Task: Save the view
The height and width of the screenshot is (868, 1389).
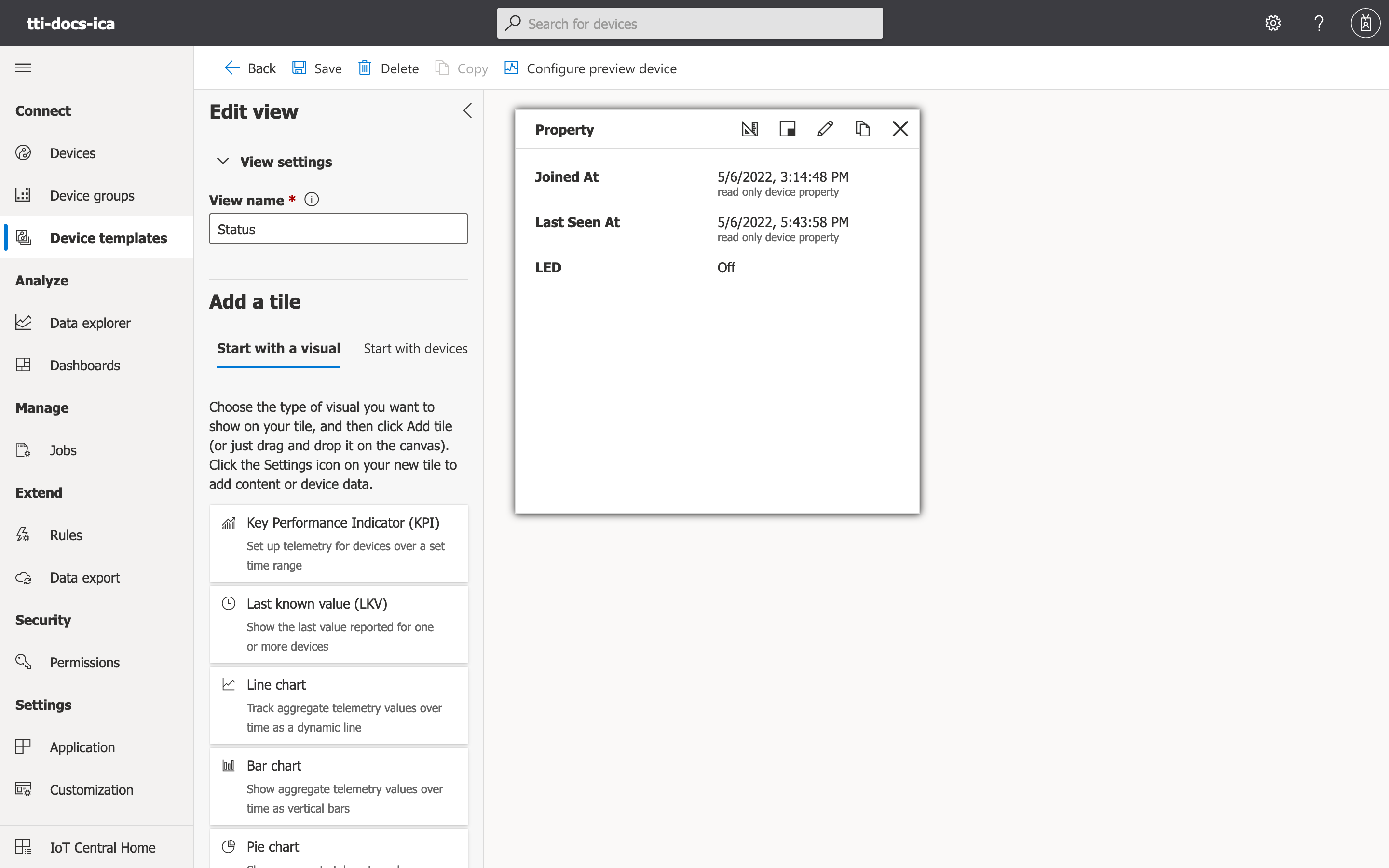Action: [317, 68]
